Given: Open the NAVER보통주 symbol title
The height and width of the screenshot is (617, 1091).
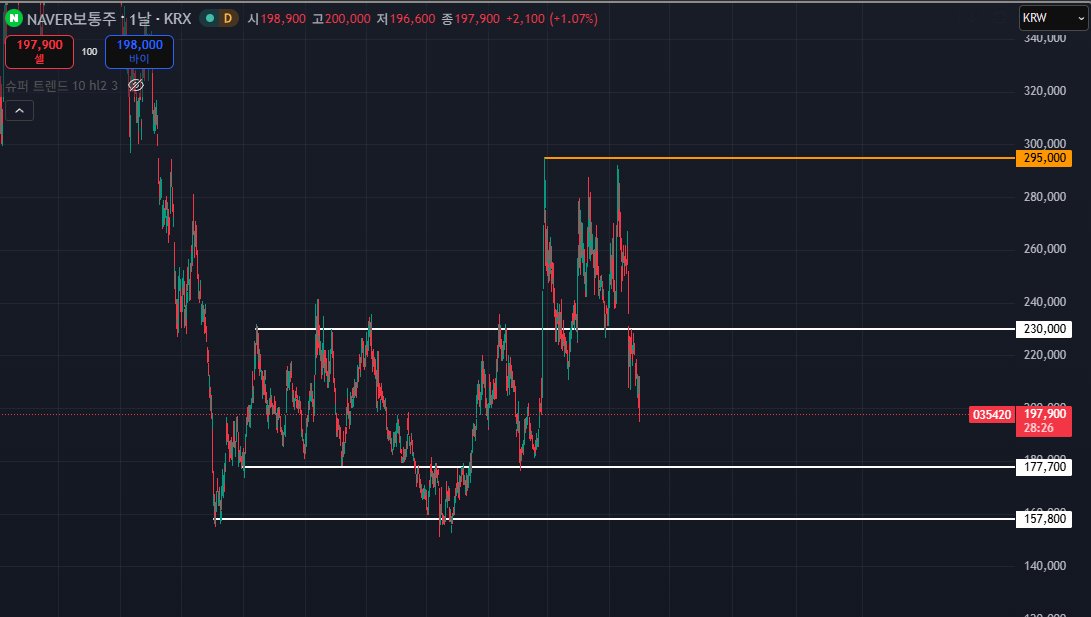Looking at the screenshot, I should [x=71, y=19].
